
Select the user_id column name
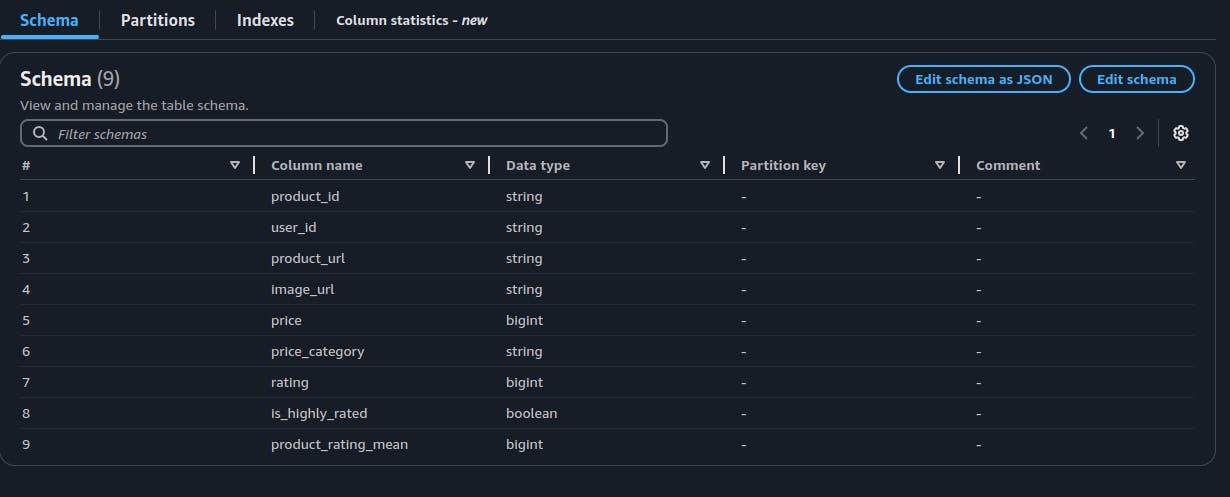294,227
